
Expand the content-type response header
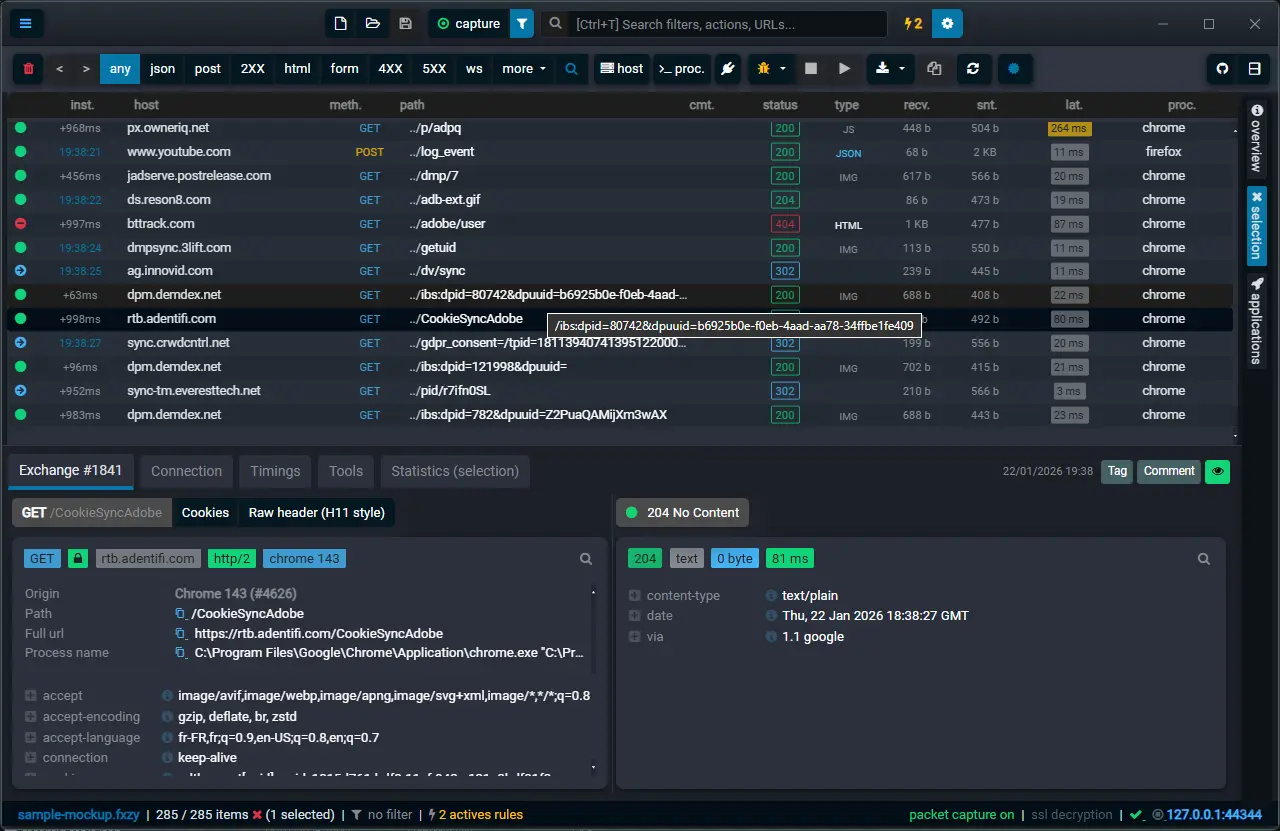pyautogui.click(x=635, y=596)
